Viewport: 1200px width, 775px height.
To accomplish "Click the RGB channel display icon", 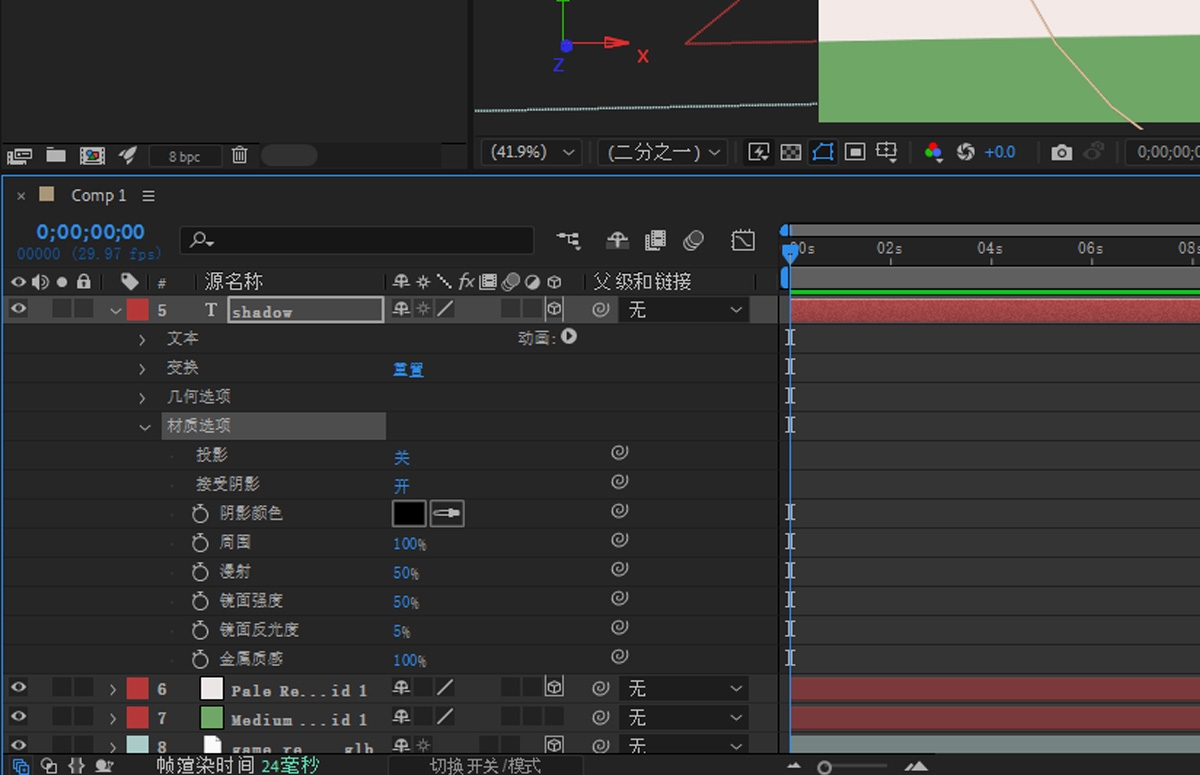I will pos(933,152).
